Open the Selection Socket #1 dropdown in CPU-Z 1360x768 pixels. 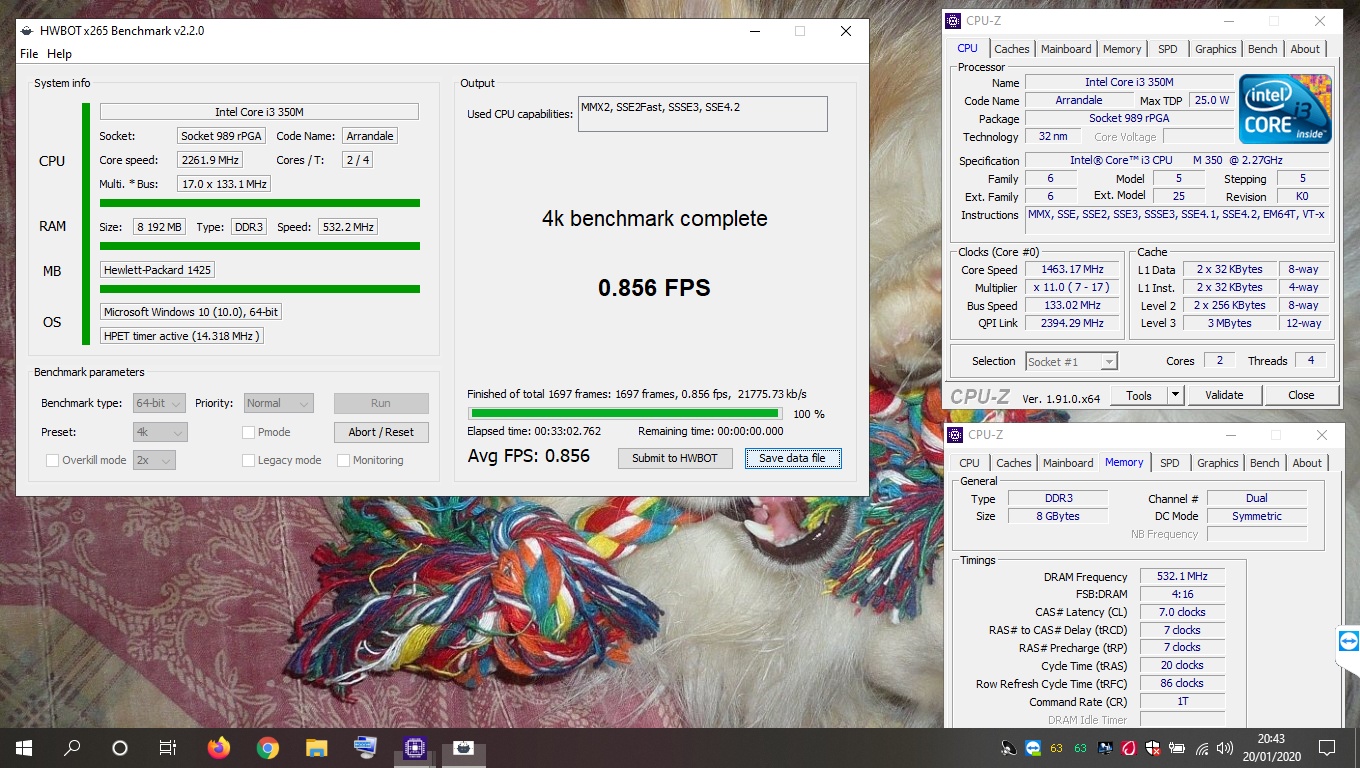click(1071, 361)
